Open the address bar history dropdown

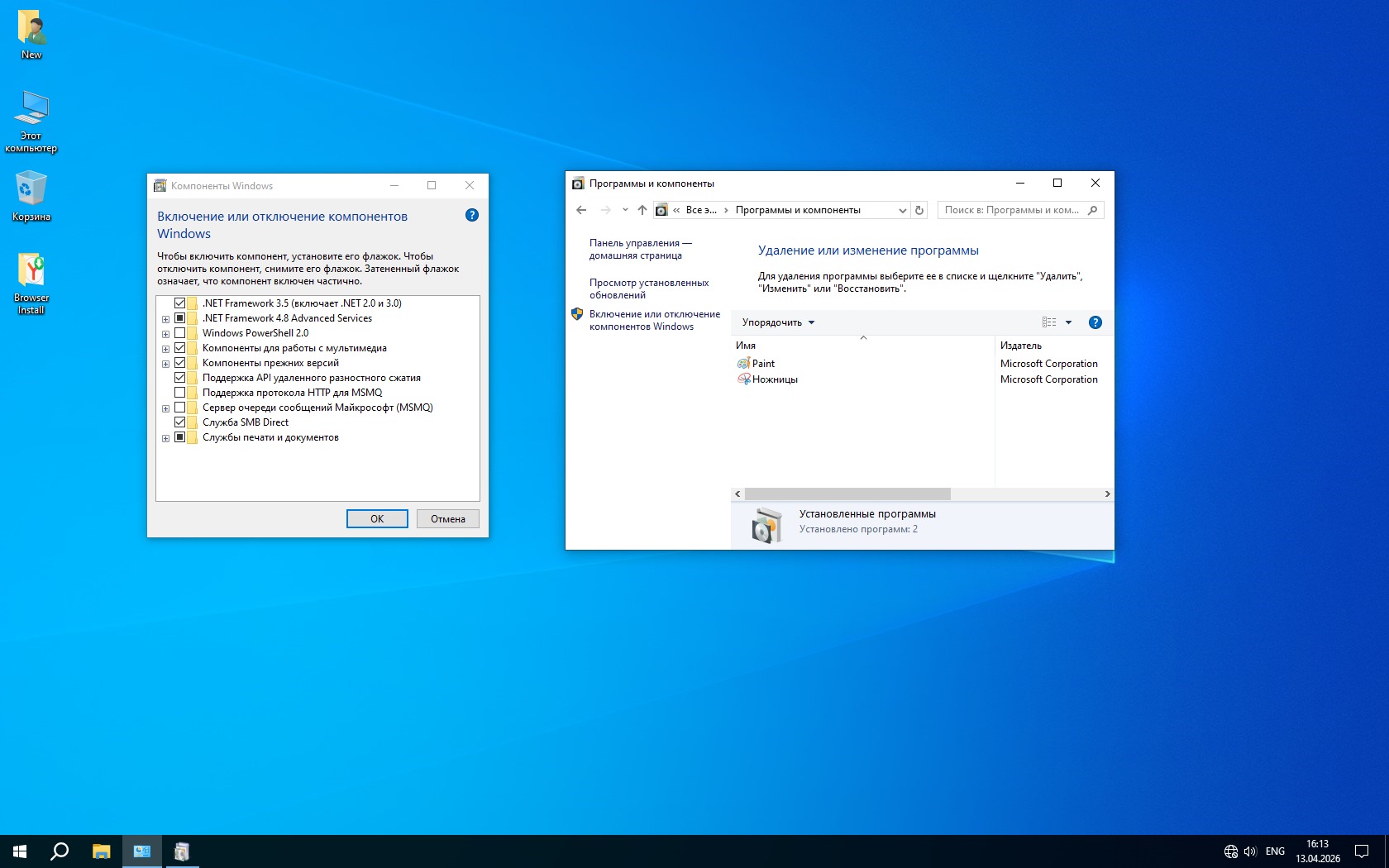click(x=902, y=210)
